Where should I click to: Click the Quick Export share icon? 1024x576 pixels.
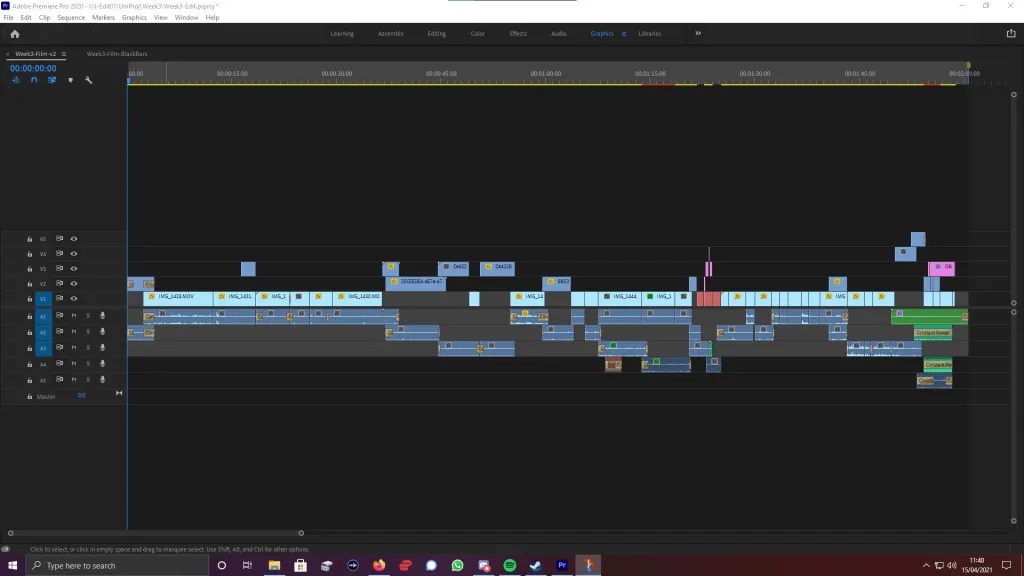click(1010, 33)
